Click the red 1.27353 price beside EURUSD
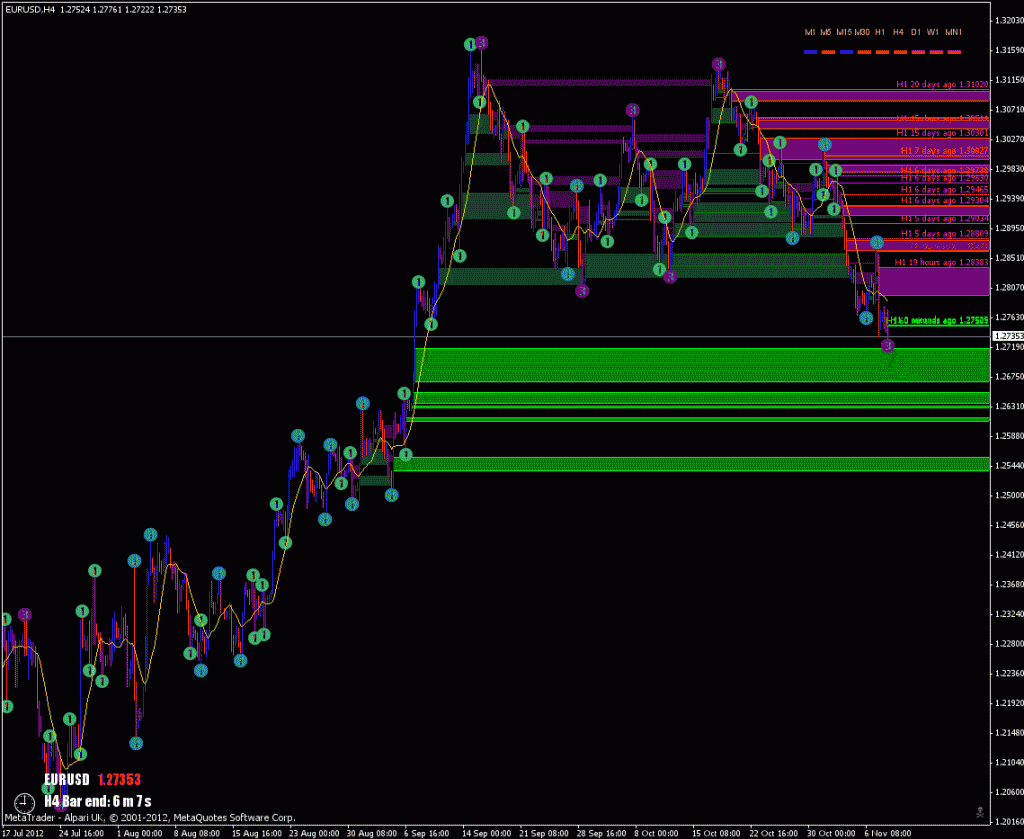This screenshot has width=1024, height=839. pyautogui.click(x=119, y=779)
